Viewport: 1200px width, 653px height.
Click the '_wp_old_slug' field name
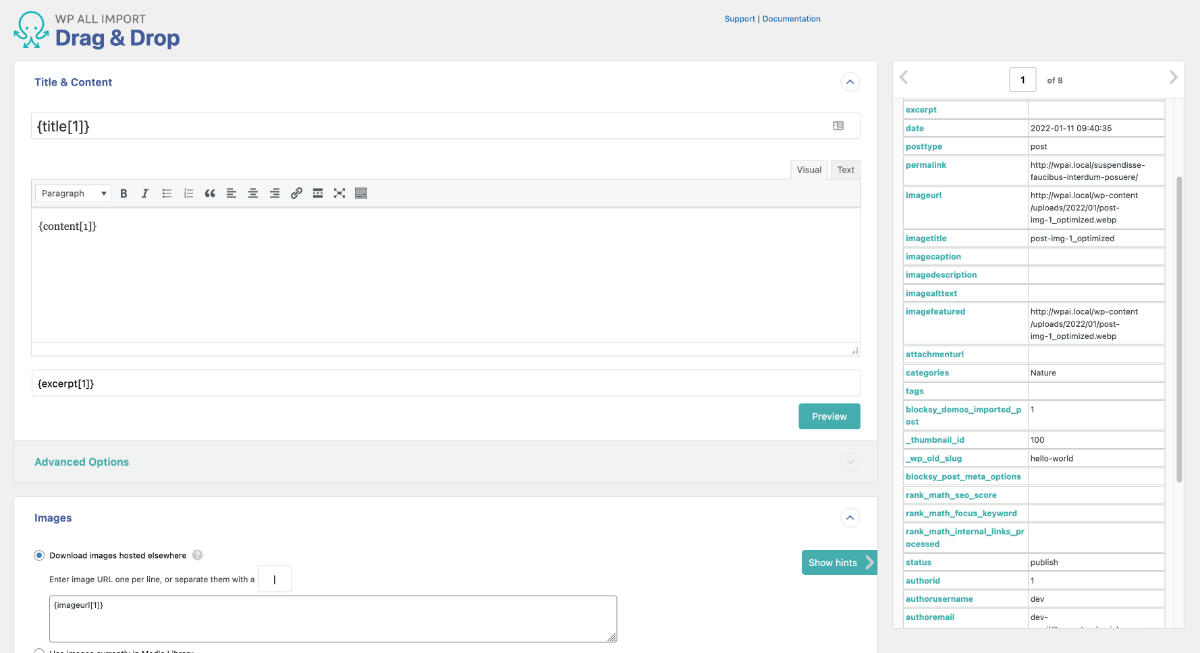933,458
